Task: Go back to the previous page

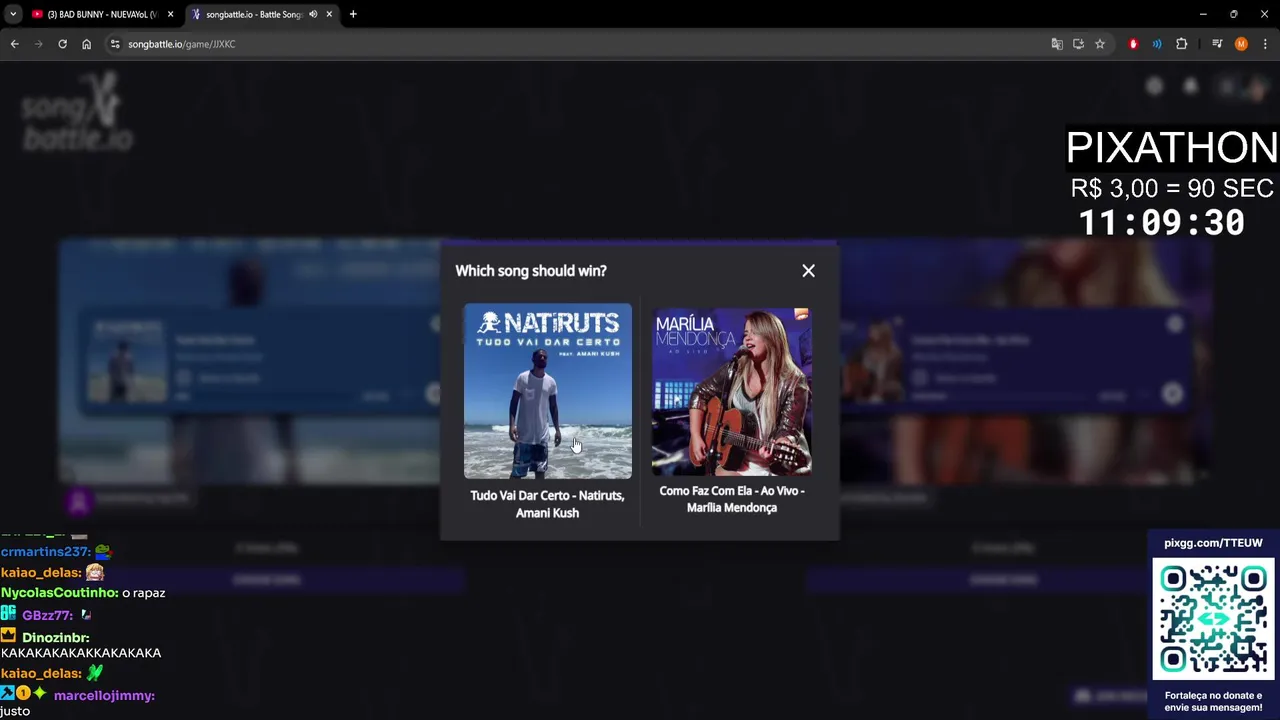Action: click(14, 44)
